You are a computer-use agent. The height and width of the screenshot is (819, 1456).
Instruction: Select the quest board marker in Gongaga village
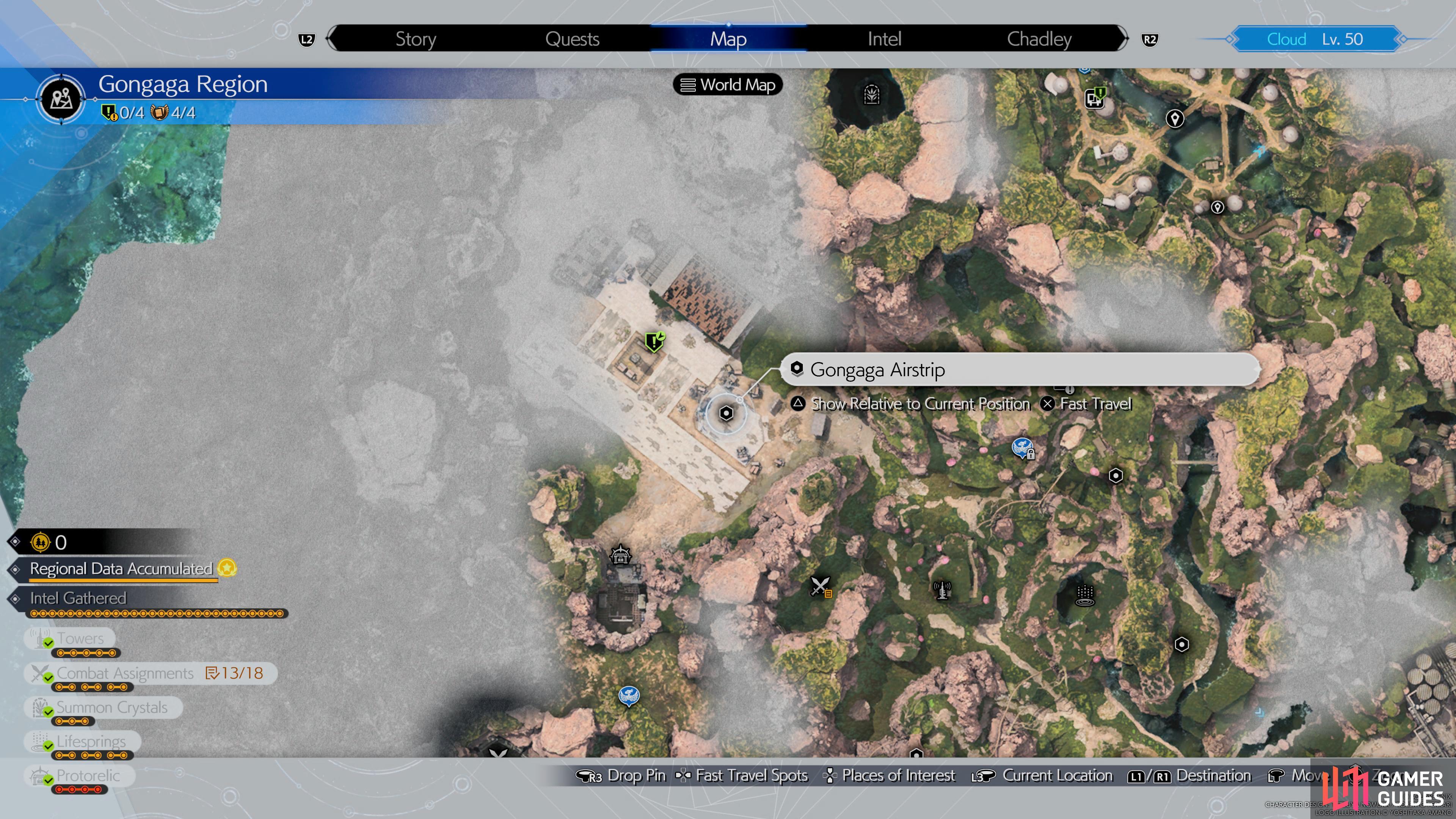[1095, 98]
